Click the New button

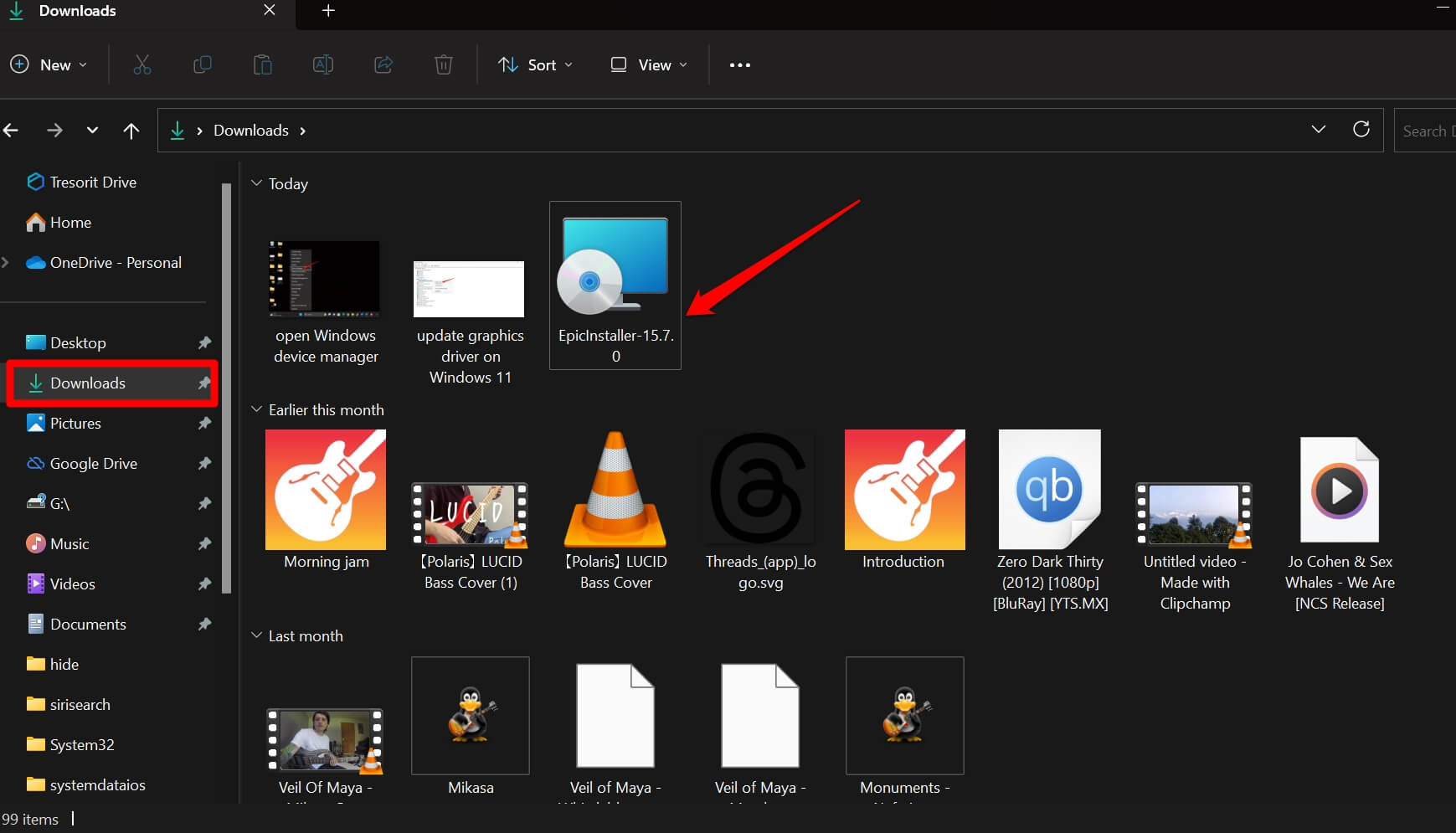(x=49, y=64)
